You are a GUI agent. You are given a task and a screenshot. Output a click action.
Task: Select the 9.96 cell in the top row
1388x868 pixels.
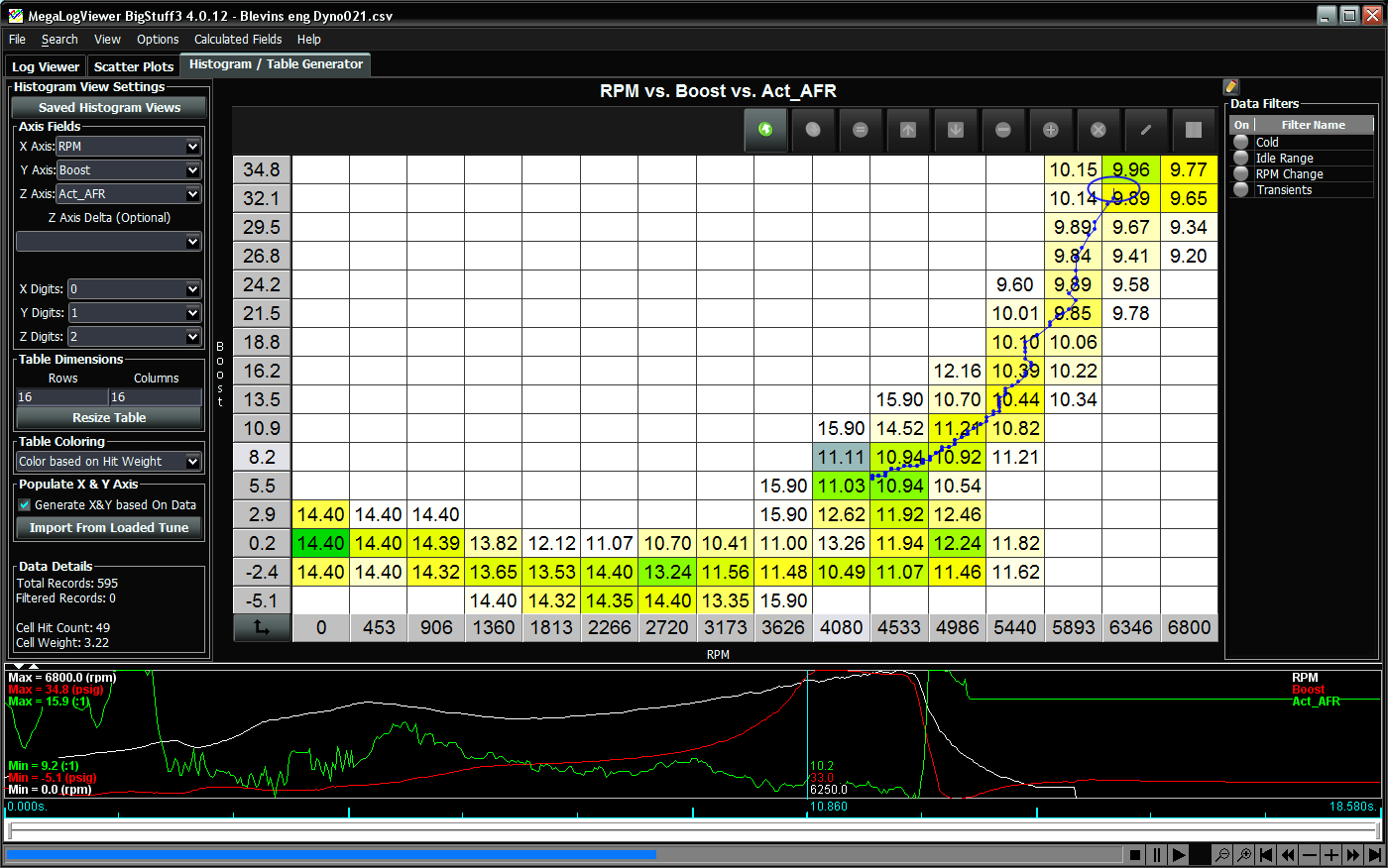1131,169
